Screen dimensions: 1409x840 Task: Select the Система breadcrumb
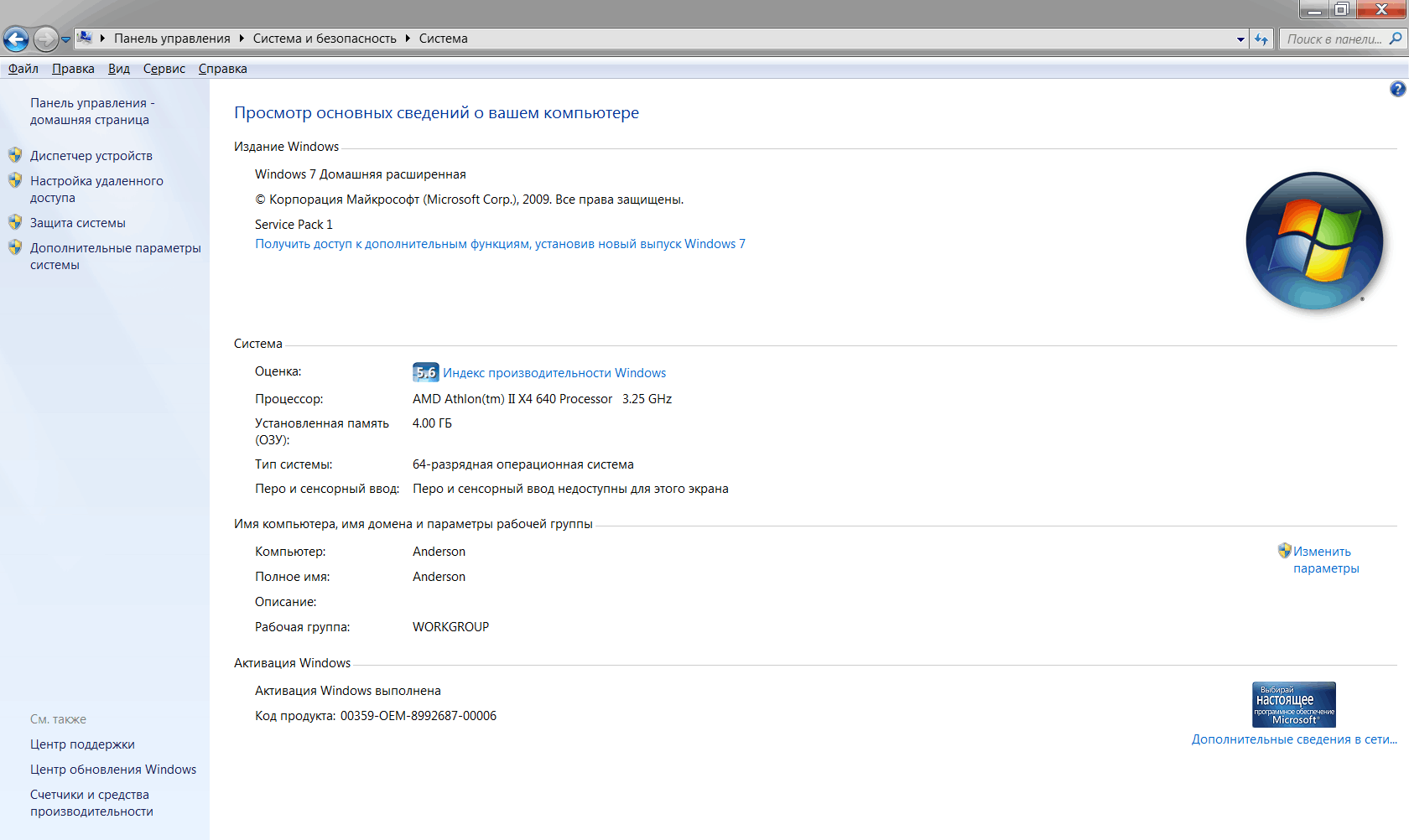[x=444, y=39]
